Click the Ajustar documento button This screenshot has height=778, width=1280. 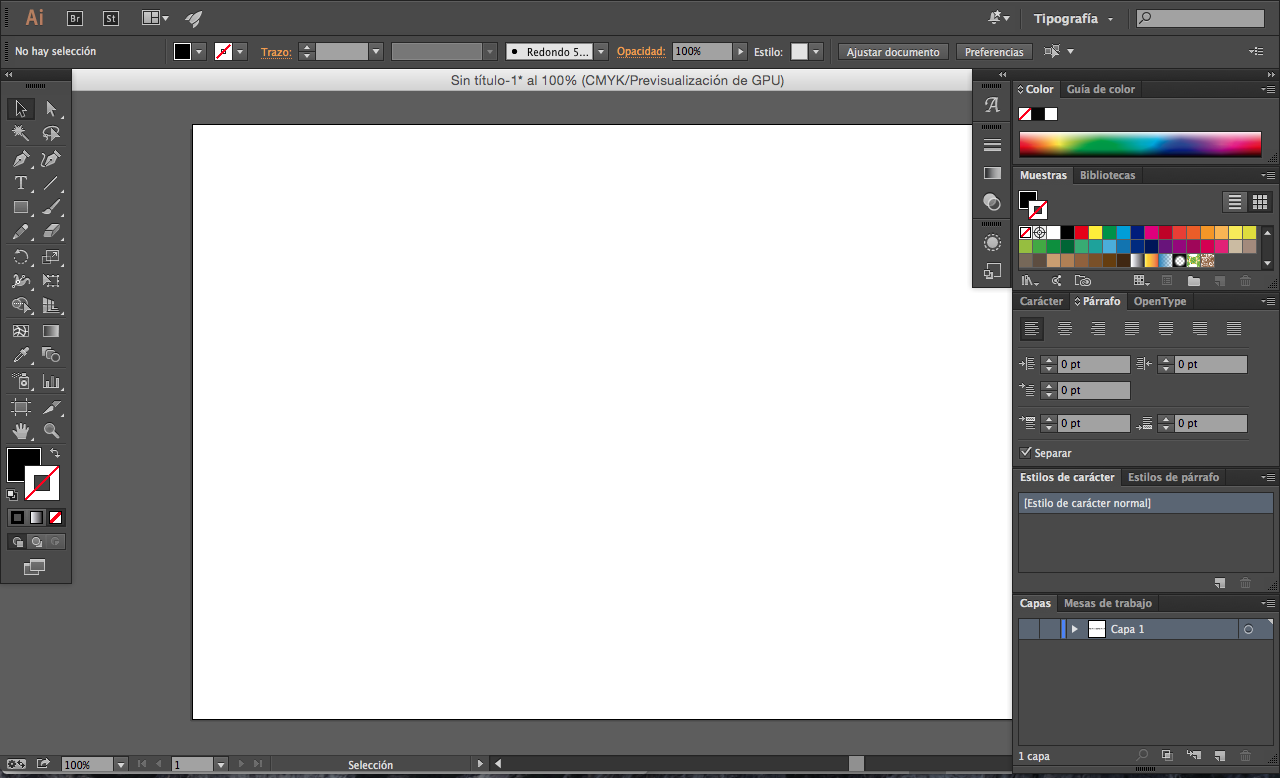click(x=892, y=51)
